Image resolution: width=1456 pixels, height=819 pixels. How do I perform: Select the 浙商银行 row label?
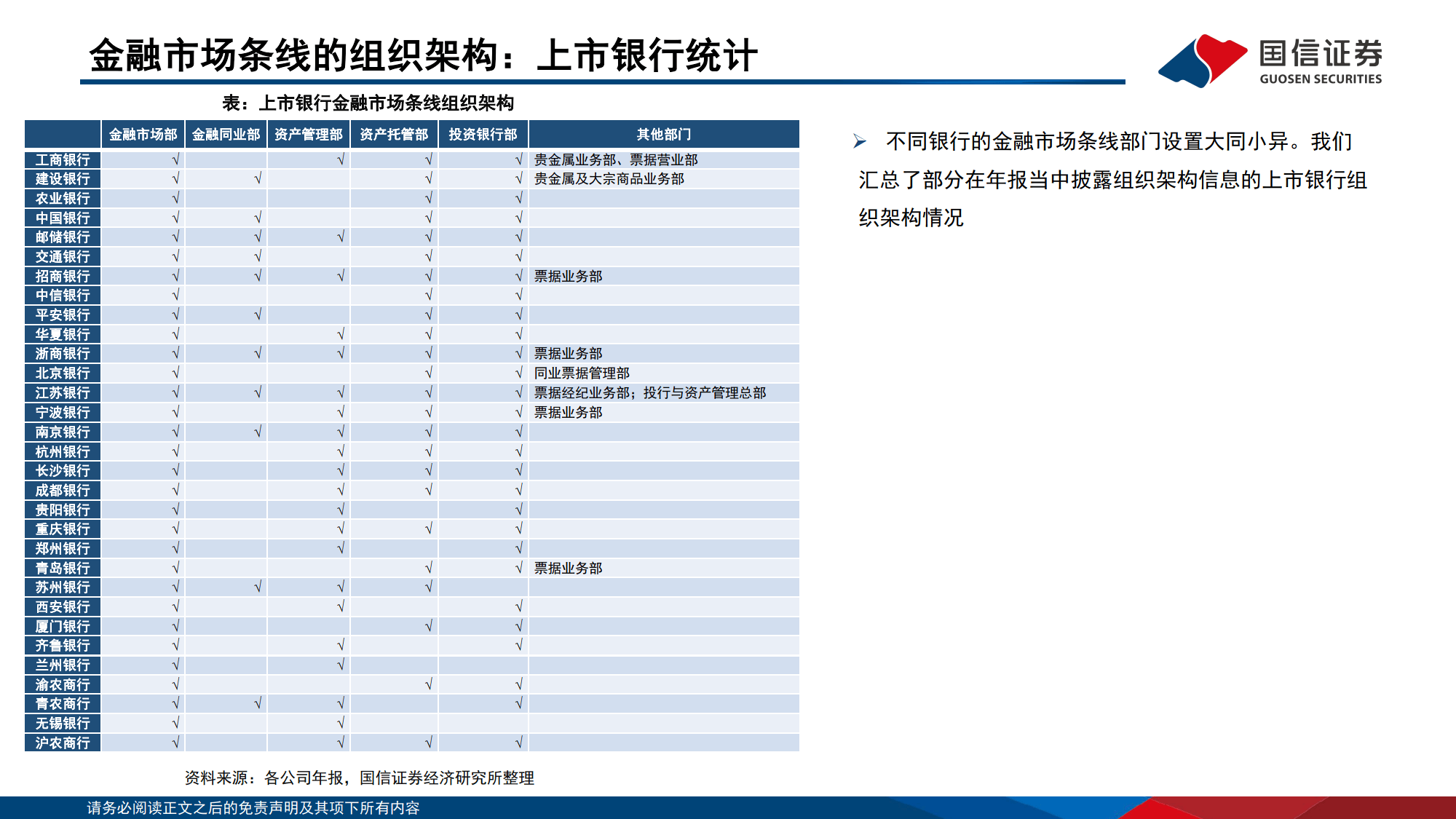(x=63, y=354)
